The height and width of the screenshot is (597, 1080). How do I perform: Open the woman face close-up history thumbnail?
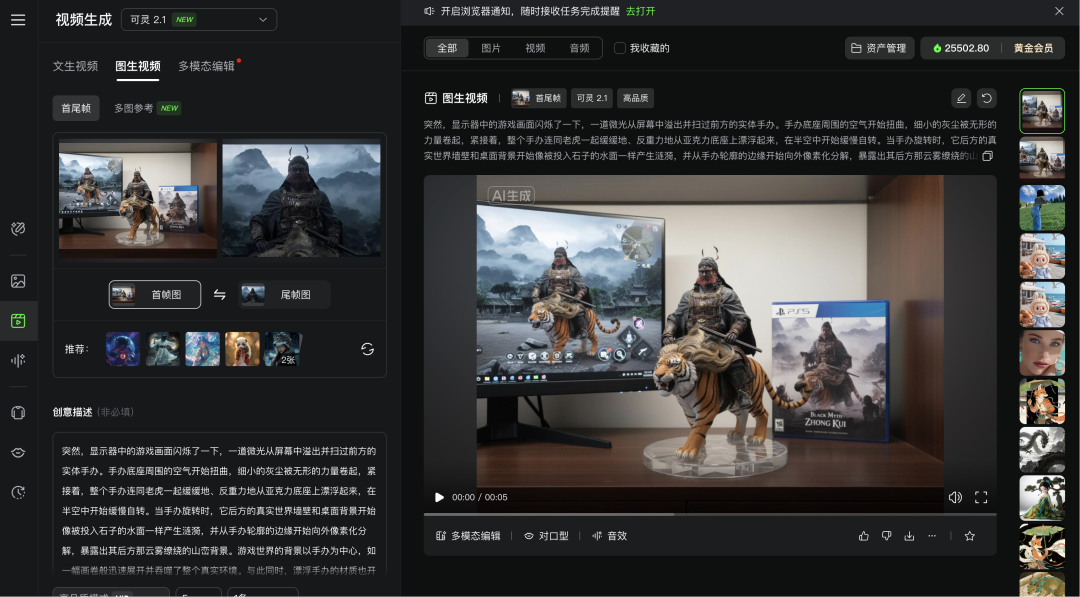tap(1042, 353)
